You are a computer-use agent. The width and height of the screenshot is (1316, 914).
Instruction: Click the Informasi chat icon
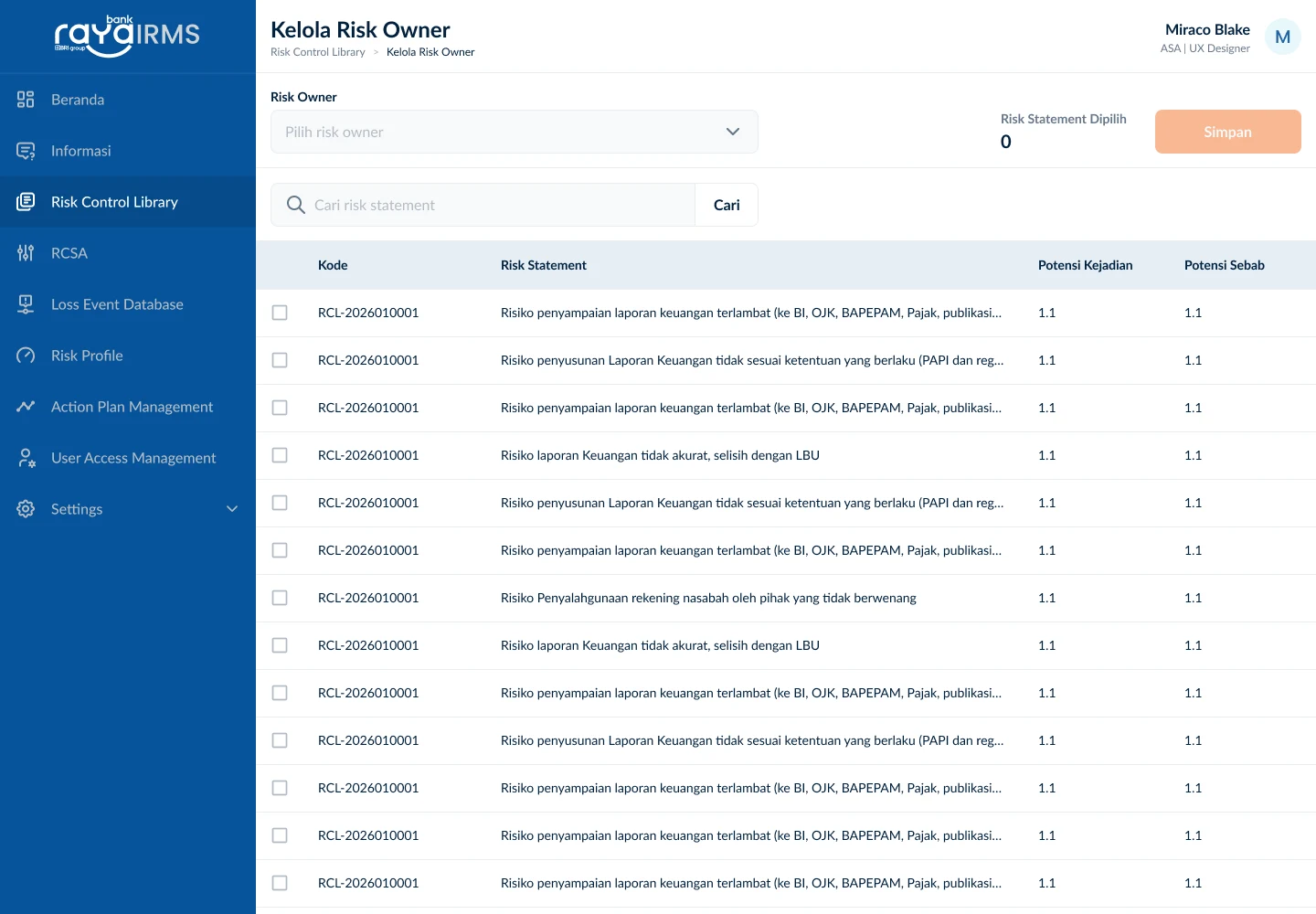[26, 151]
